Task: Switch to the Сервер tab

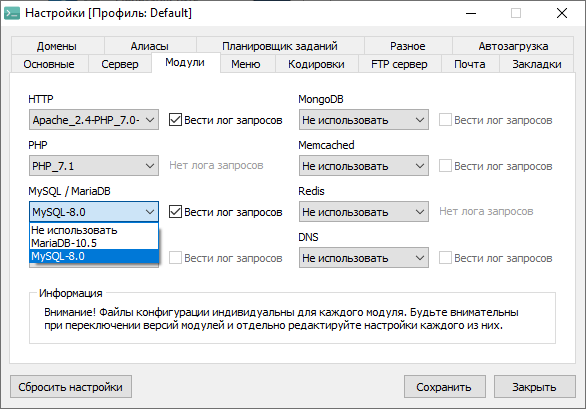Action: 120,64
